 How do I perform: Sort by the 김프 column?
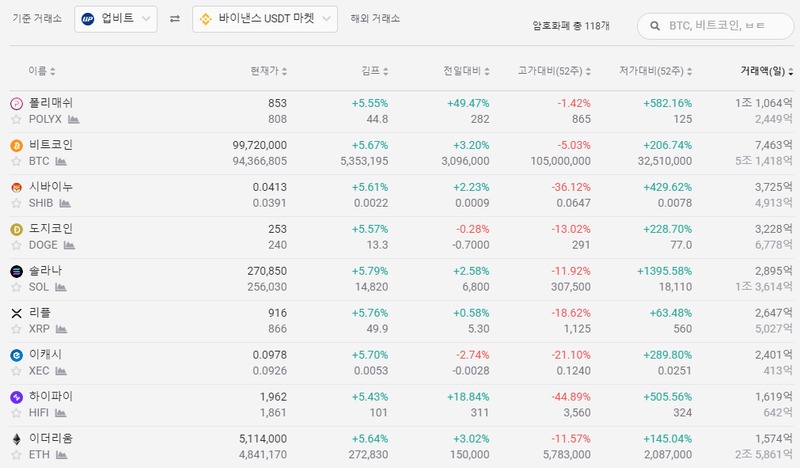pyautogui.click(x=375, y=71)
